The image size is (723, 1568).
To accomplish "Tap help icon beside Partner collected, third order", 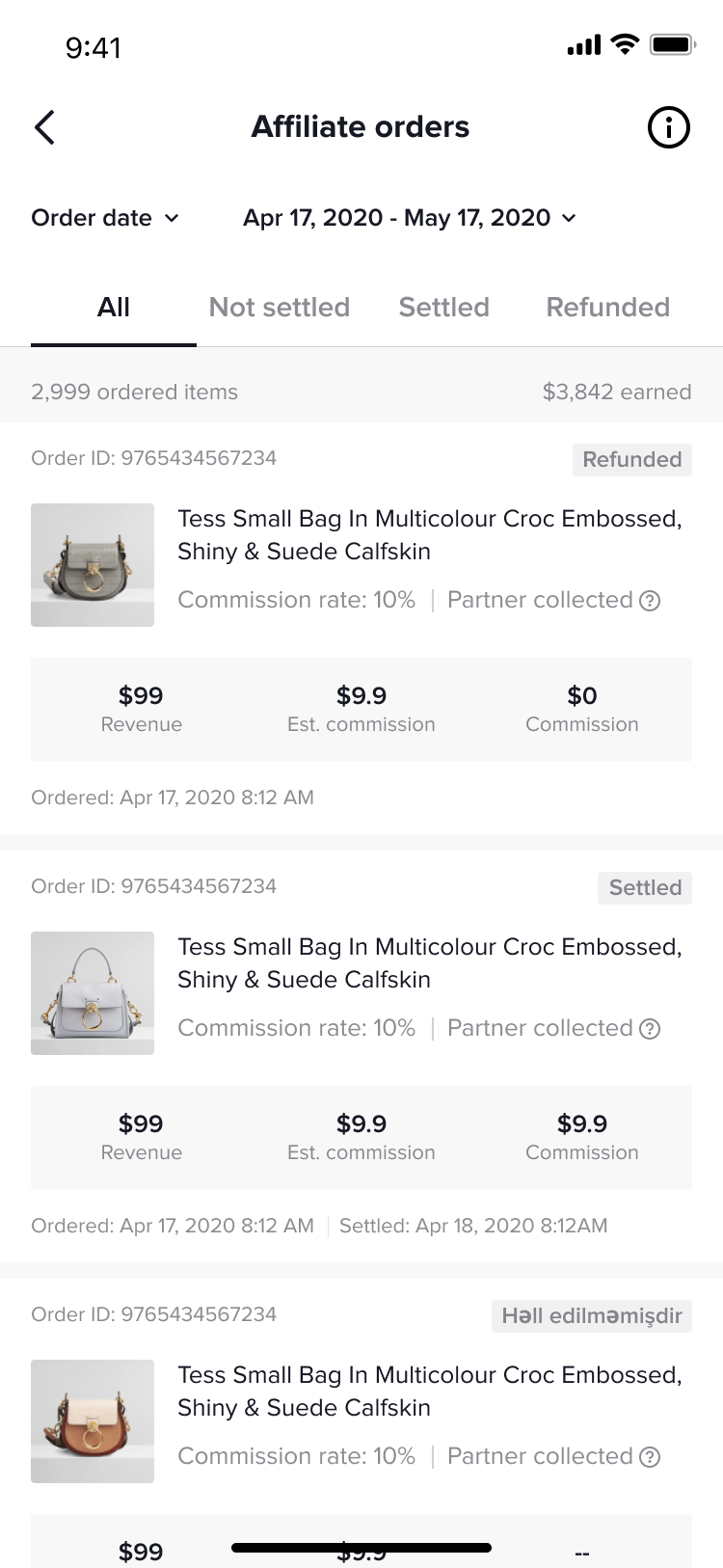I will click(x=651, y=1457).
